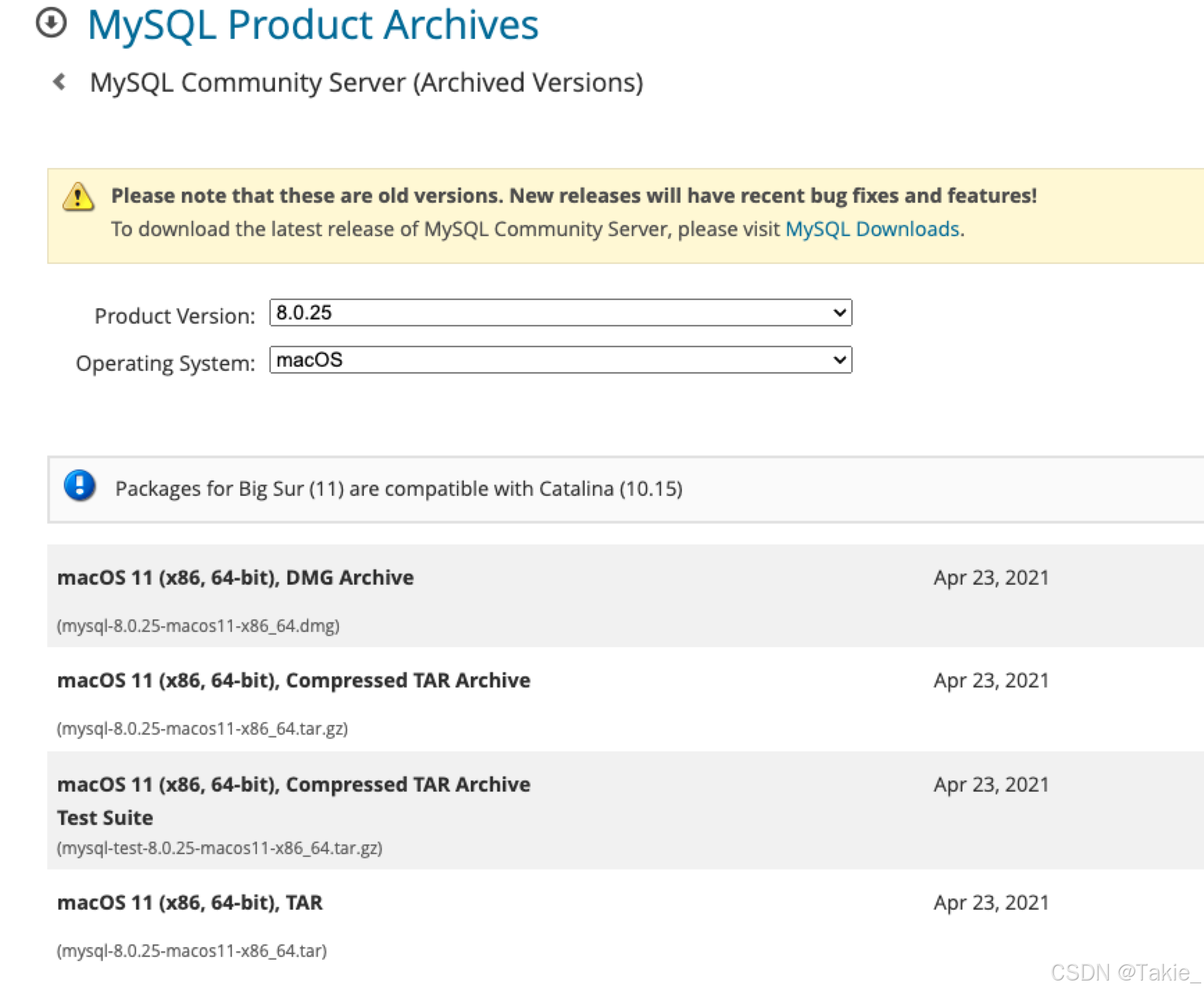The height and width of the screenshot is (993, 1204).
Task: Download the macOS 11 Compressed TAR Archive
Action: pyautogui.click(x=293, y=681)
